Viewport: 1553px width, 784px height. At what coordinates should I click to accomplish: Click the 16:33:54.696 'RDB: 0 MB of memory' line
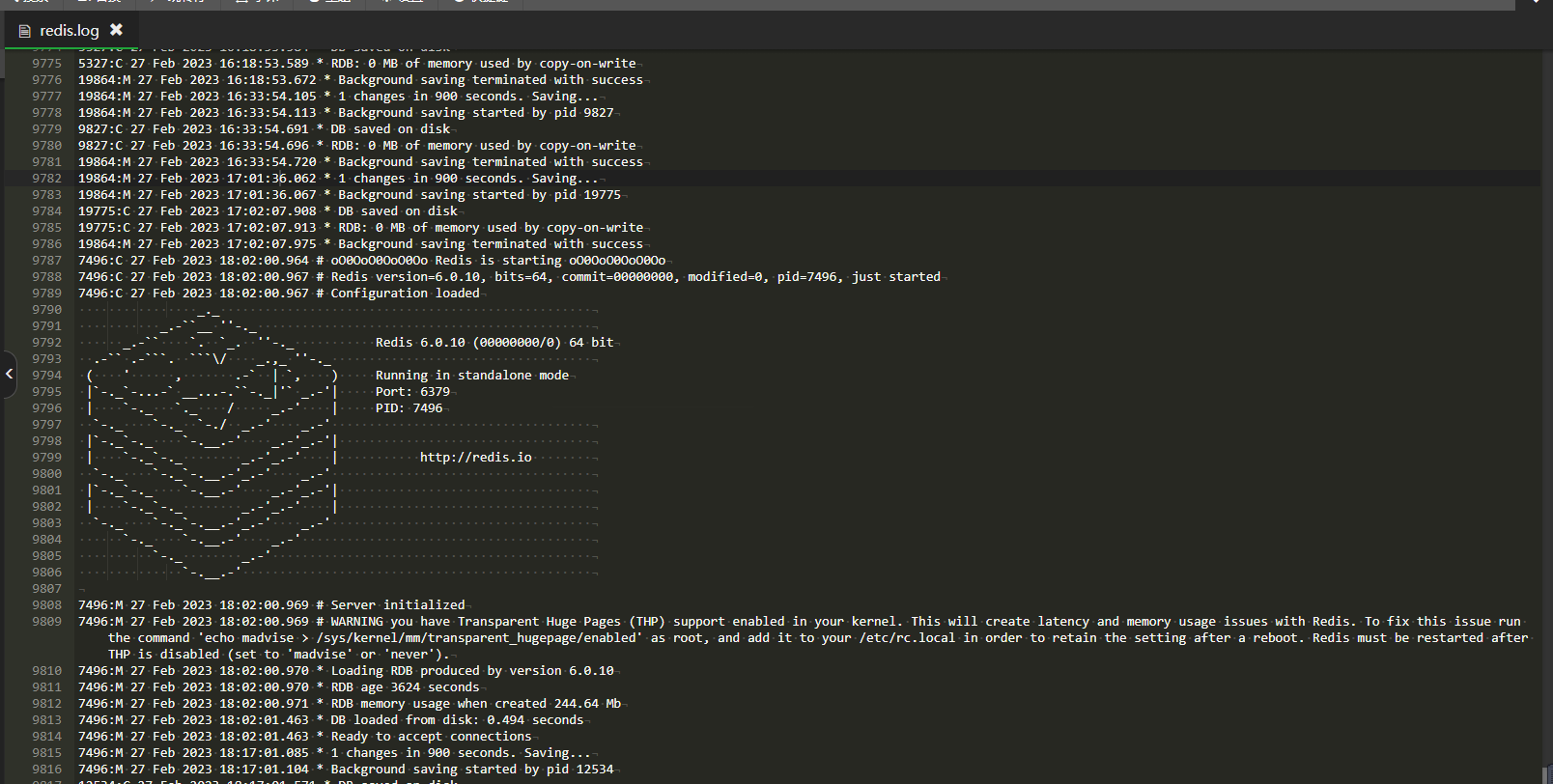point(356,146)
